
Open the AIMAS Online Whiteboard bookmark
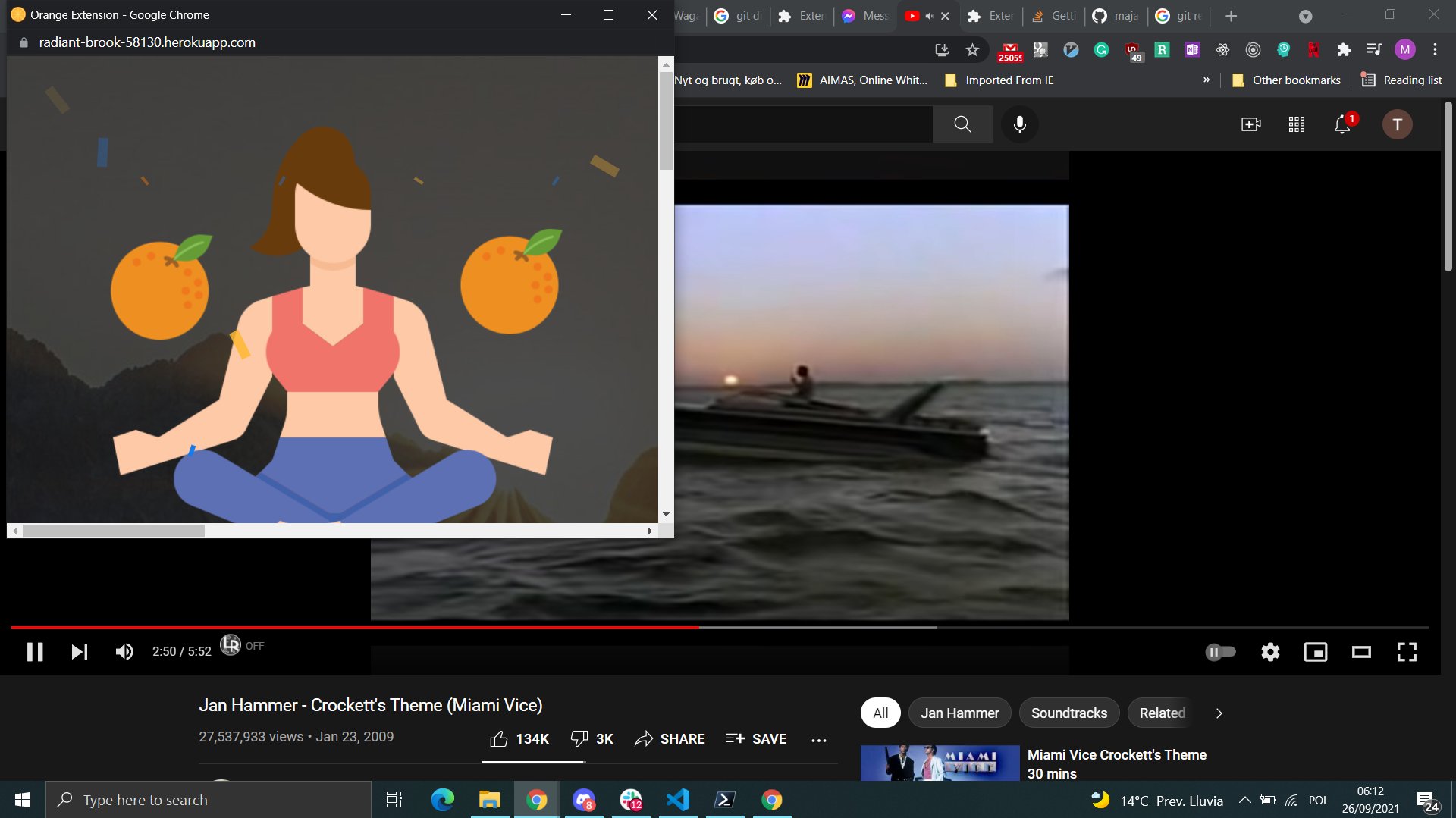pyautogui.click(x=862, y=80)
